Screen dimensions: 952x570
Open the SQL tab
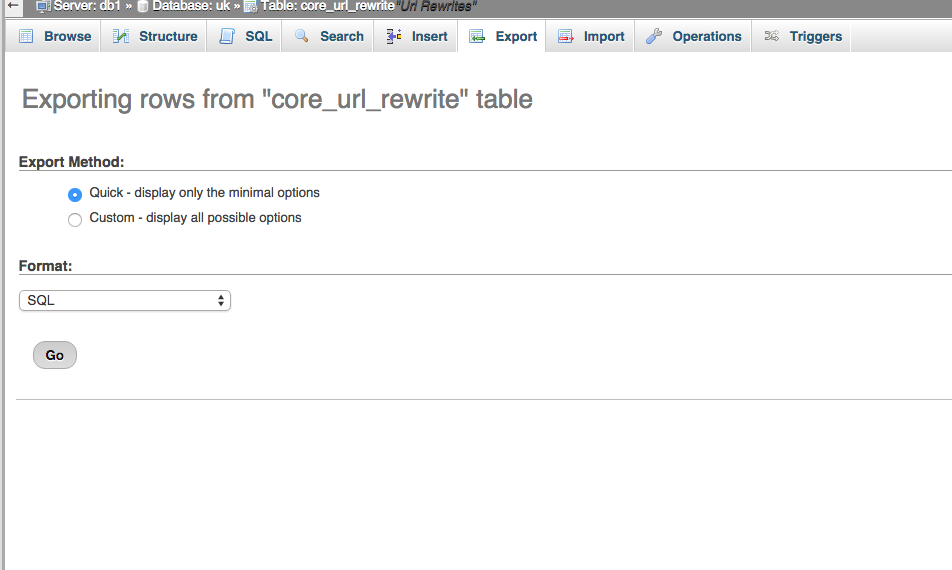[244, 36]
